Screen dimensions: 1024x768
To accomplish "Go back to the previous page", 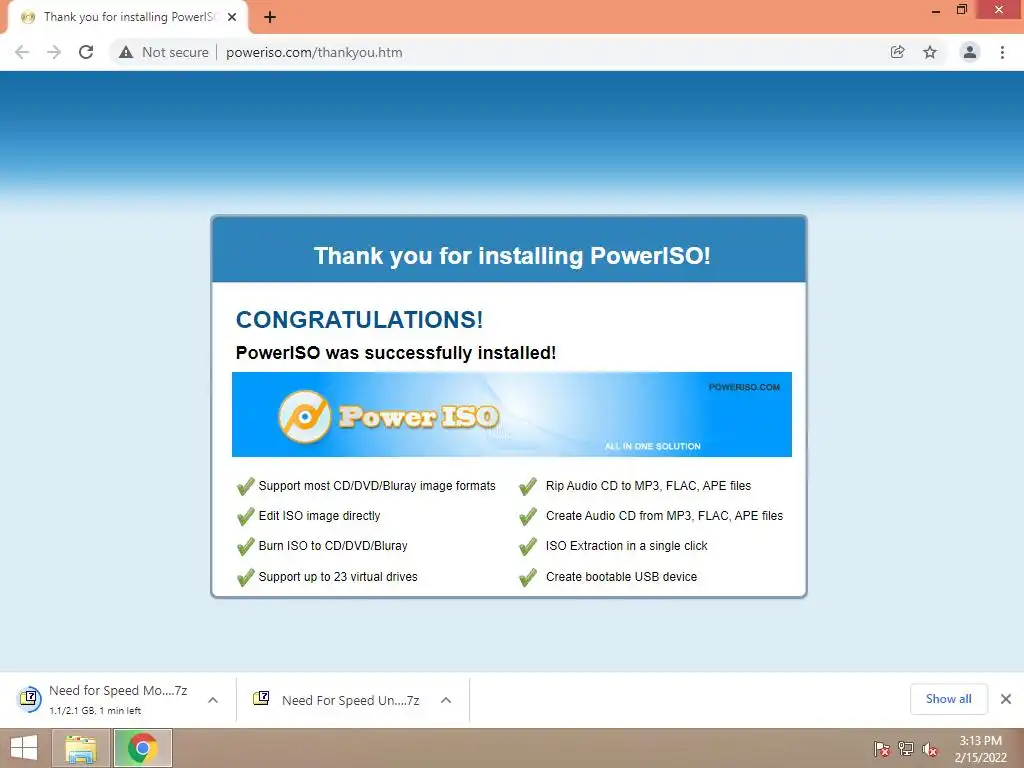I will tap(22, 52).
